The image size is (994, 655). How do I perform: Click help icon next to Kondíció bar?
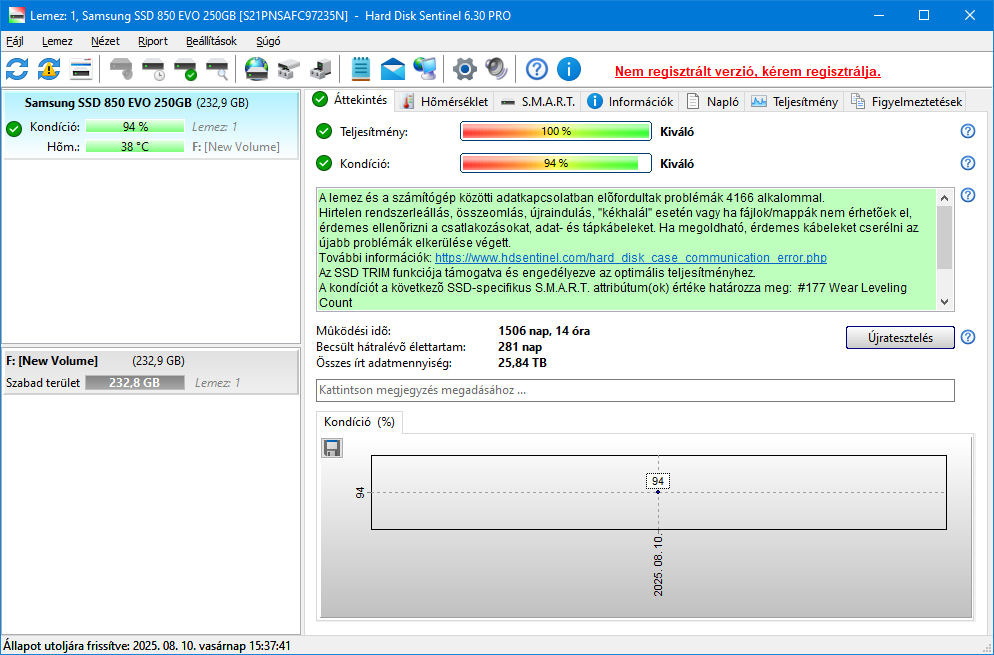click(967, 163)
